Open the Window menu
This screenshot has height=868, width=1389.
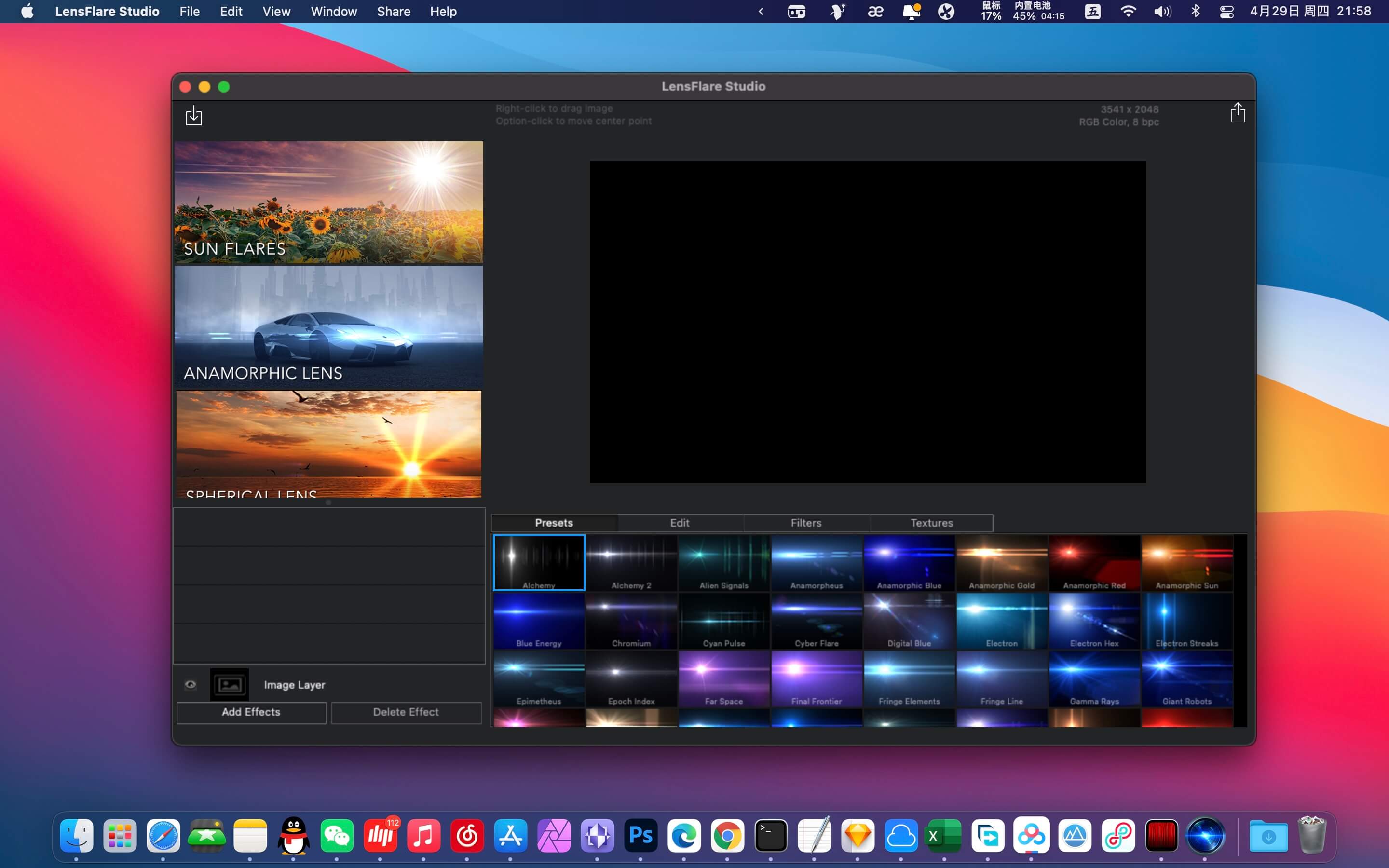tap(334, 12)
